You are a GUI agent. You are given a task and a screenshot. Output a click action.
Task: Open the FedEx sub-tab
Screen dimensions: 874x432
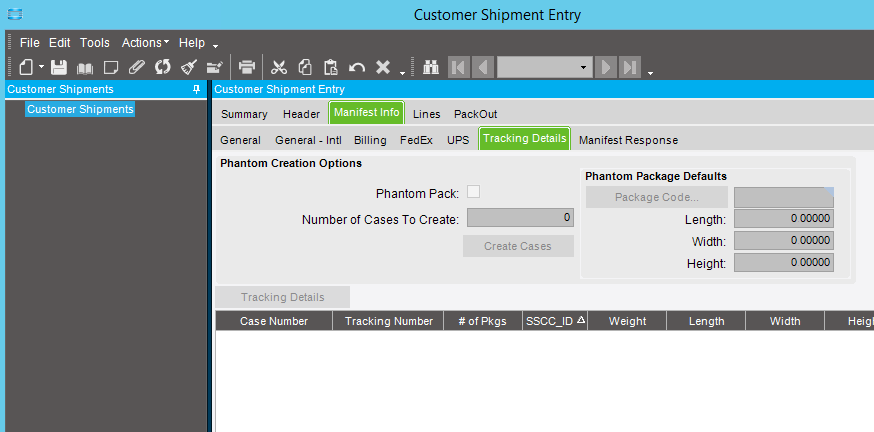[x=416, y=140]
